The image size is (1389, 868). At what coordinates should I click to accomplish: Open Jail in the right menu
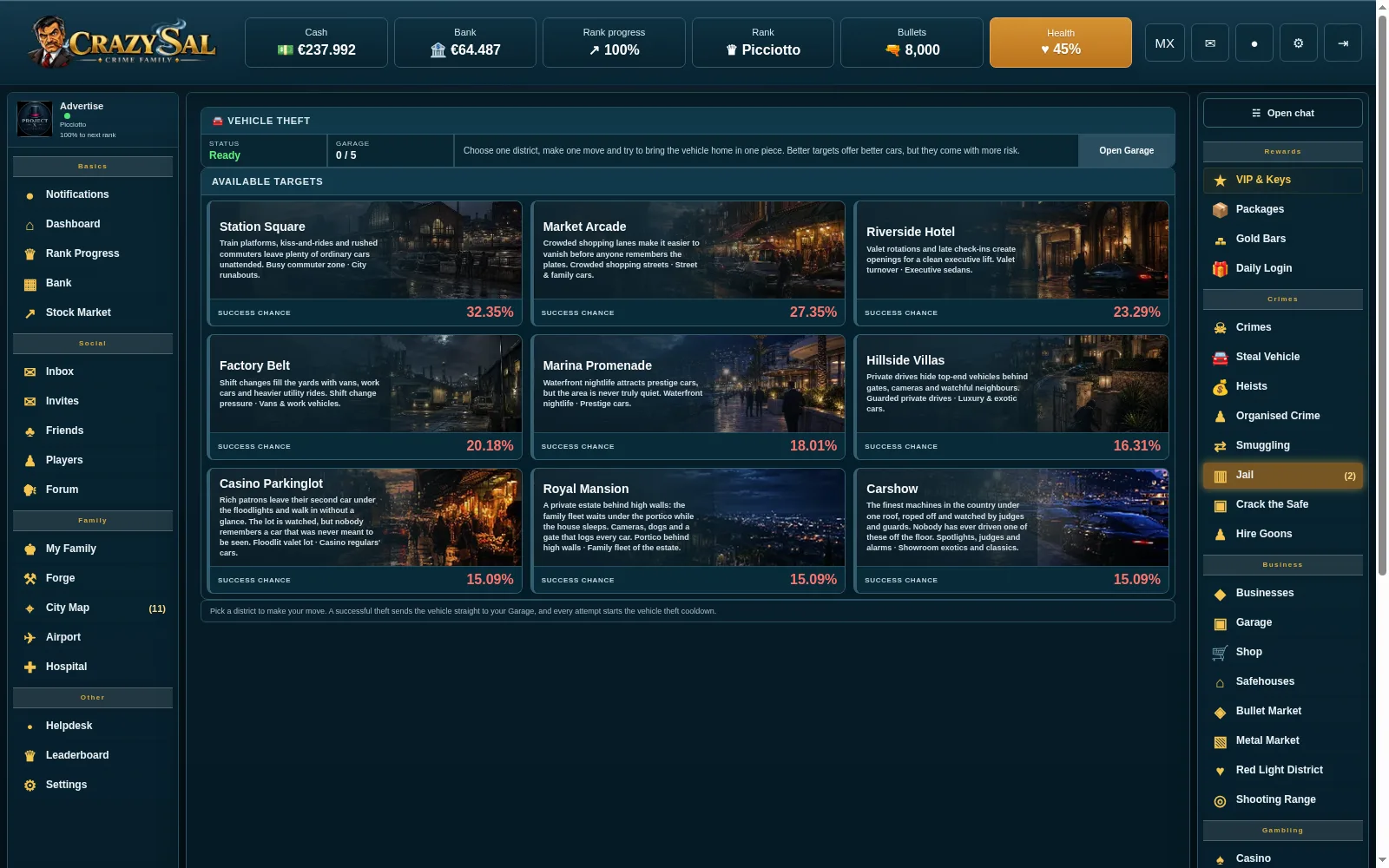(x=1282, y=476)
